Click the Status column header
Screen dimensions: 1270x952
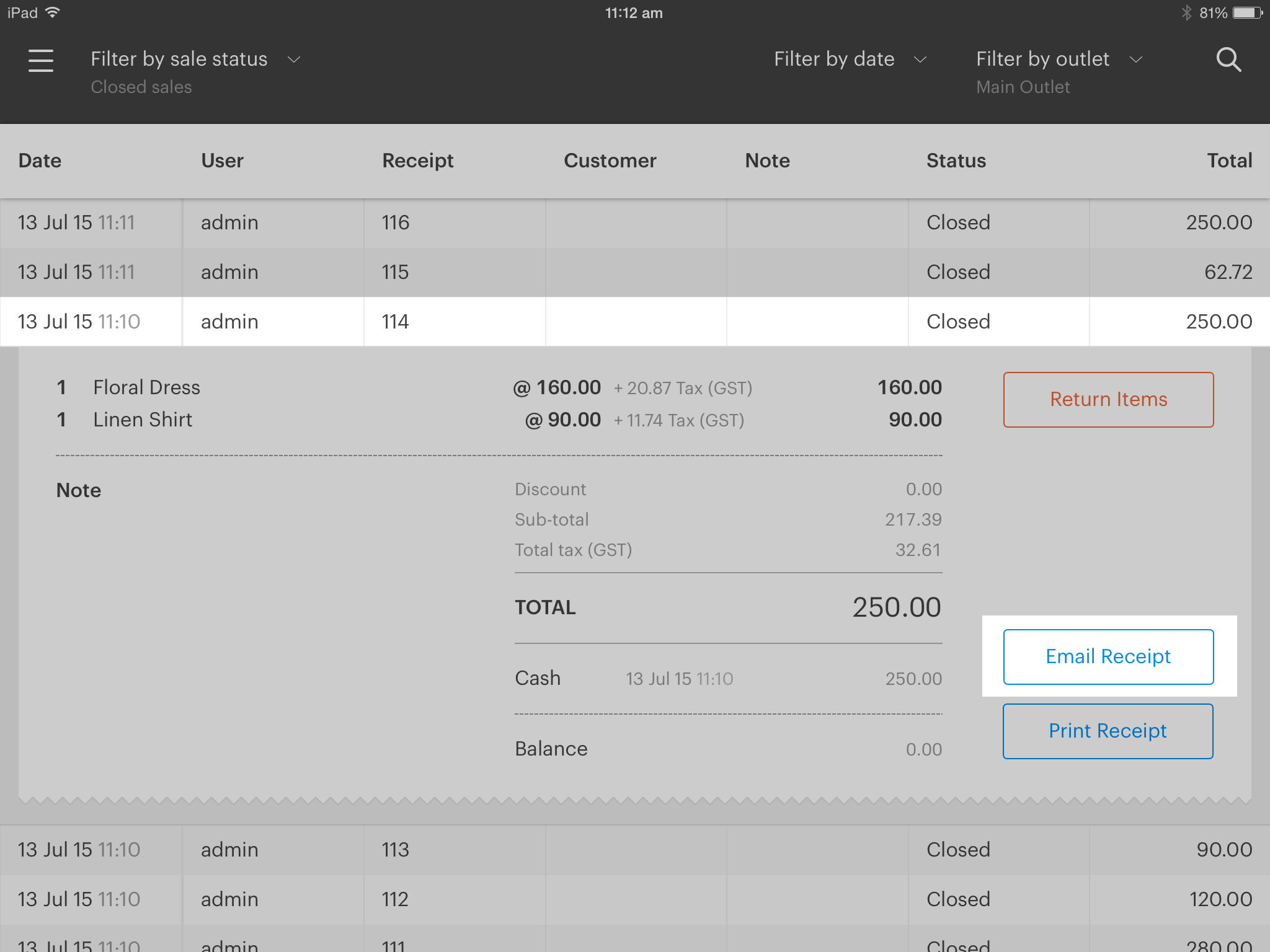956,161
